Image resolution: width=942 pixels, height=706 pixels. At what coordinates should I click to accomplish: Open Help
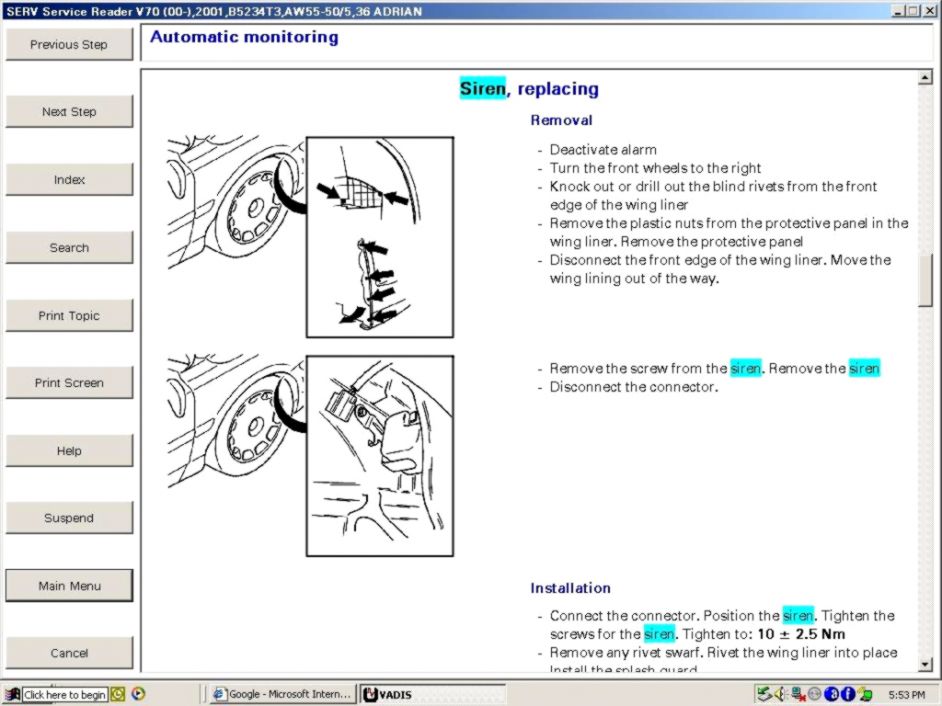click(x=69, y=451)
